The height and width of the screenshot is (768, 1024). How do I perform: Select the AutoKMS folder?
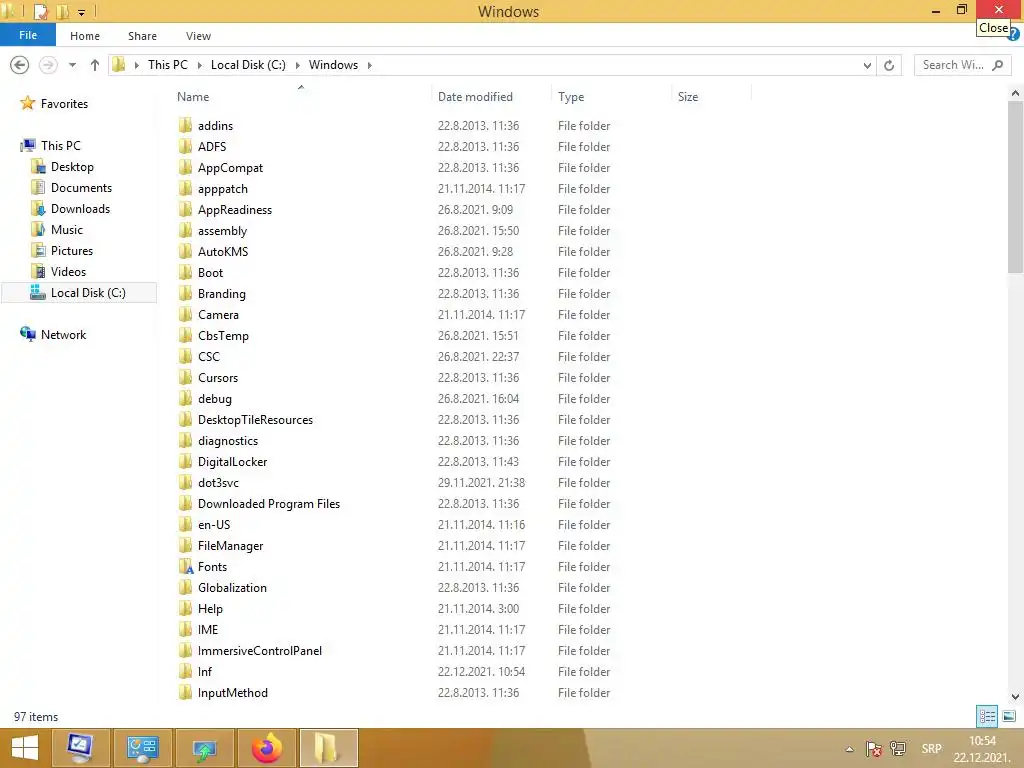click(x=223, y=251)
